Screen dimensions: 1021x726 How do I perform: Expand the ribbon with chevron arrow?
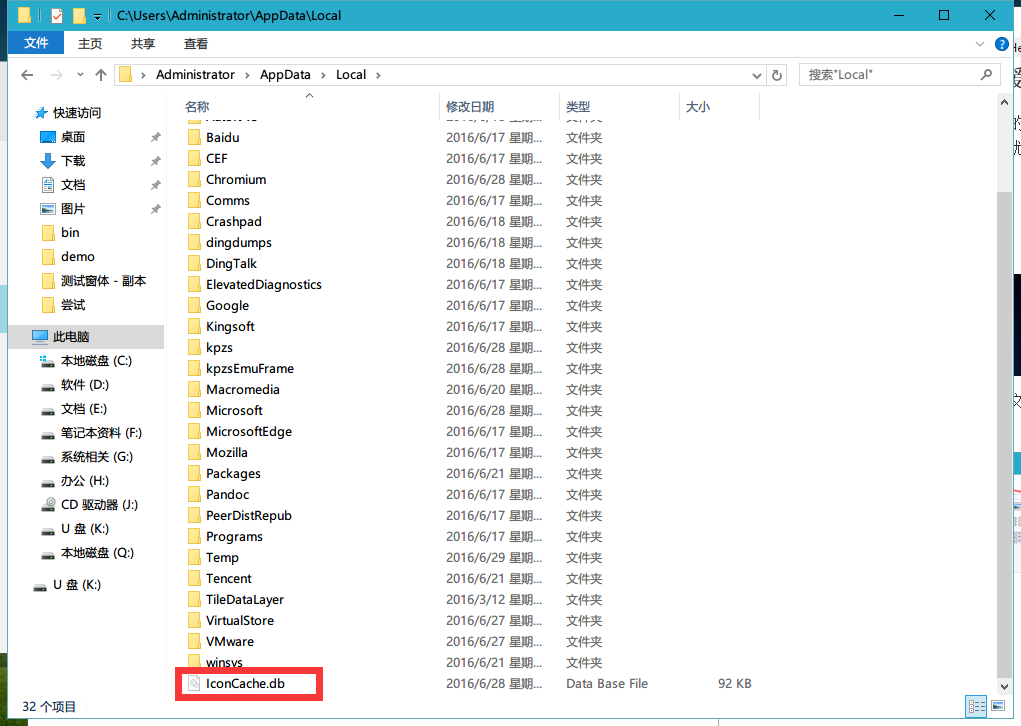[x=979, y=44]
